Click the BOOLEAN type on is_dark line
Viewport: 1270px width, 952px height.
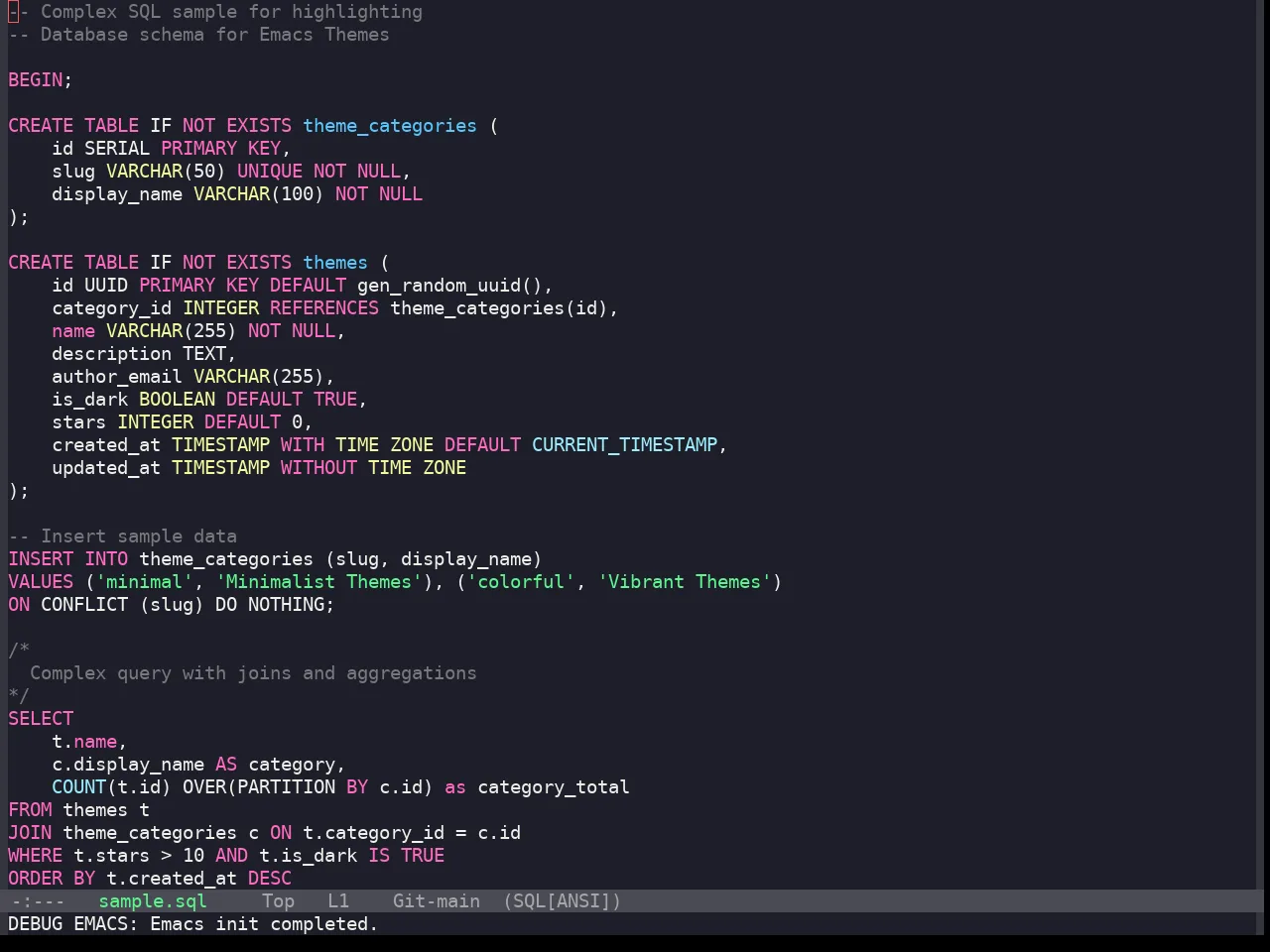[177, 400]
